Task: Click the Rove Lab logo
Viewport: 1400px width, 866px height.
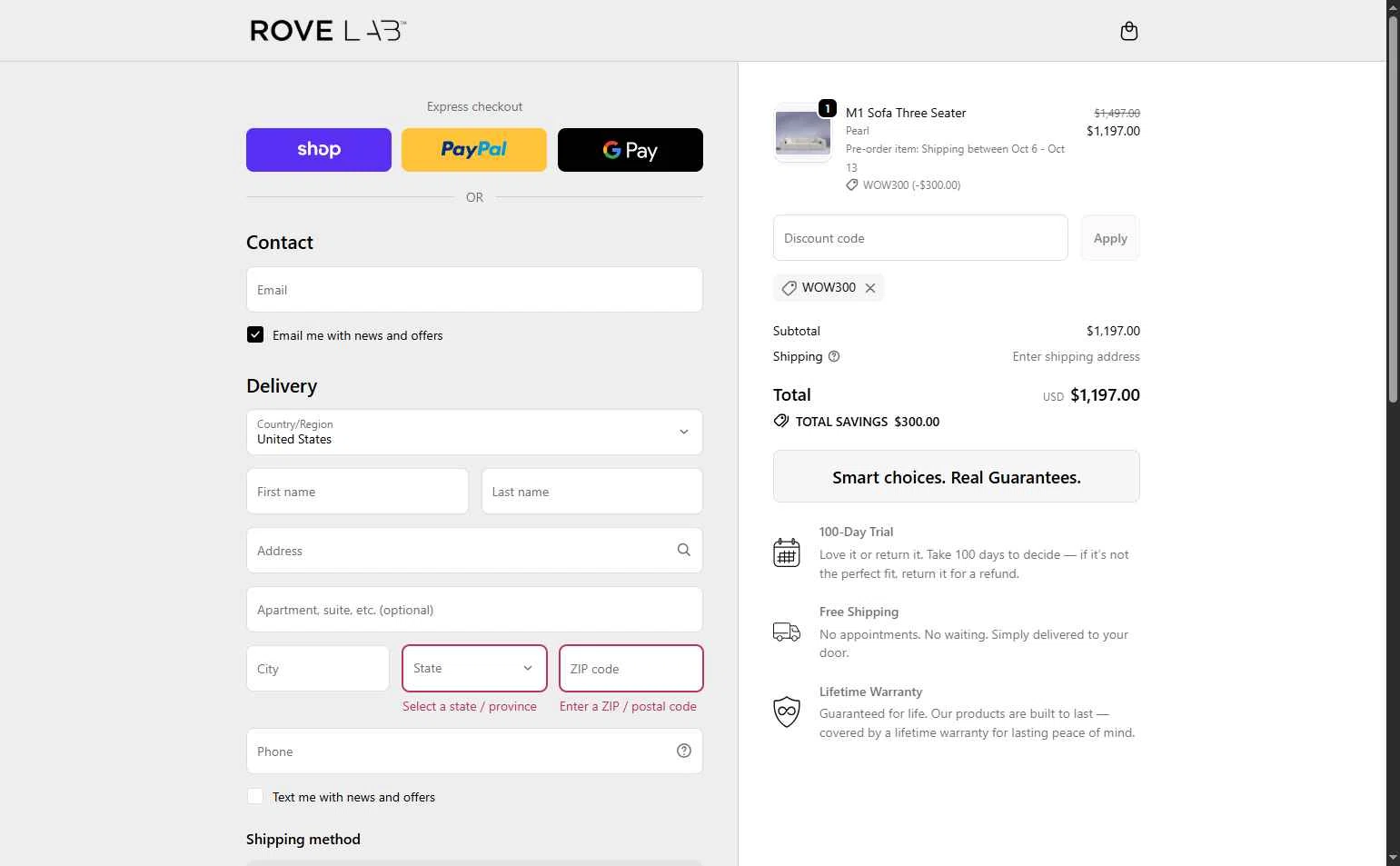Action: (328, 31)
